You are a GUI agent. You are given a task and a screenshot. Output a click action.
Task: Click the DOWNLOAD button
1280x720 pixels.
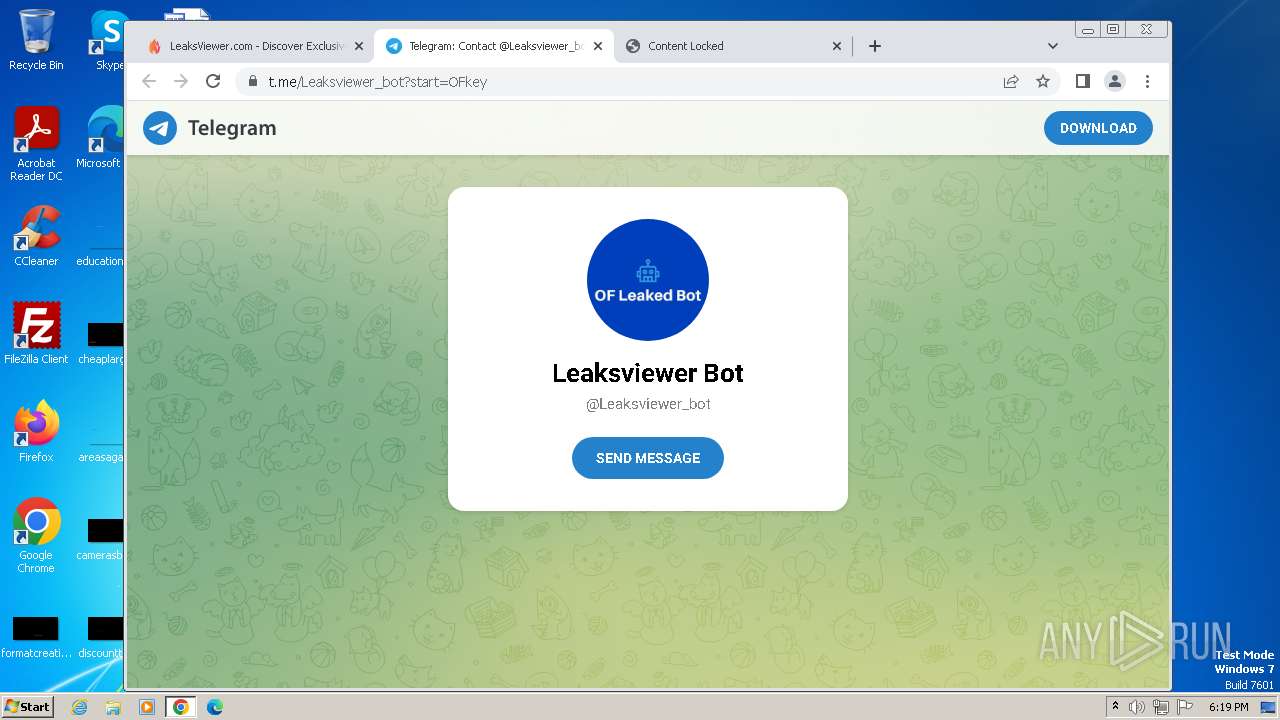coord(1098,128)
